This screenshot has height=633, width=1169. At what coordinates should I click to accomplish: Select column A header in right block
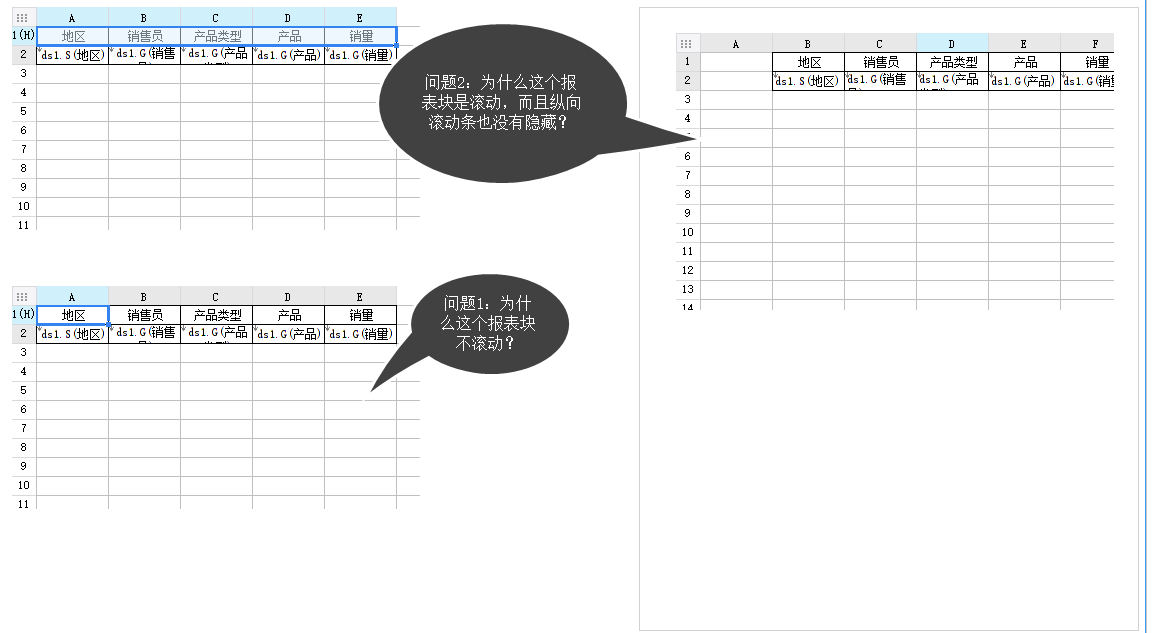pos(736,44)
